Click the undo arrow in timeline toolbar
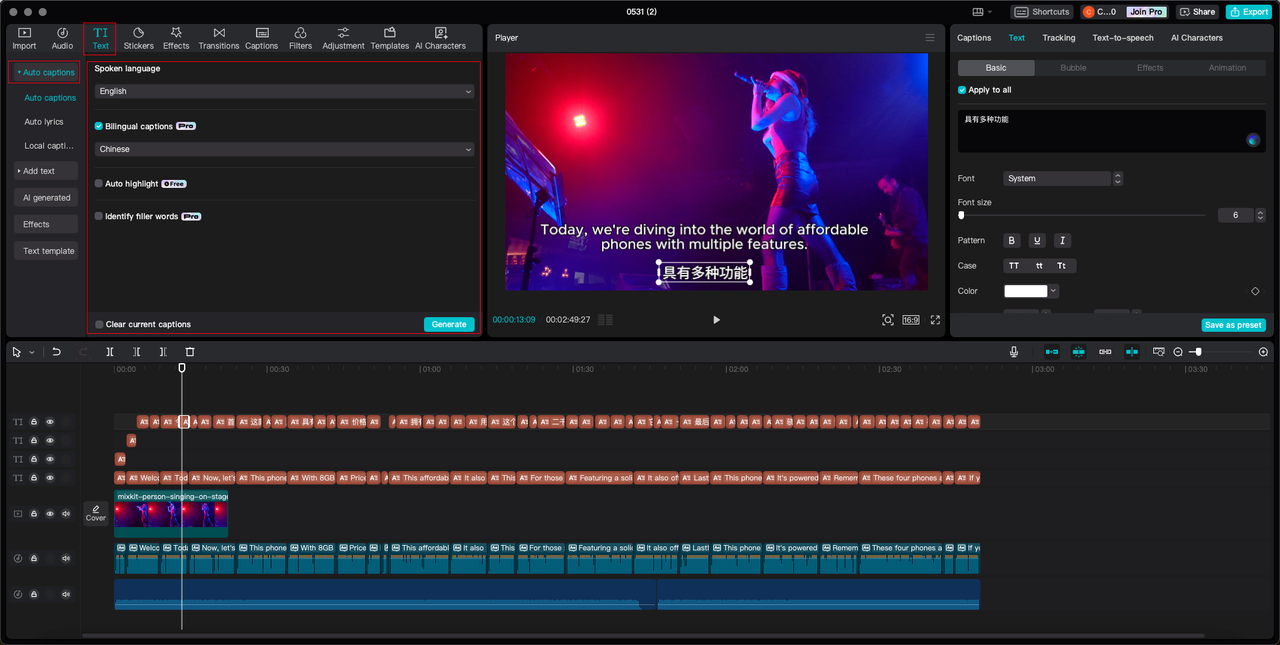The width and height of the screenshot is (1280, 645). (57, 352)
